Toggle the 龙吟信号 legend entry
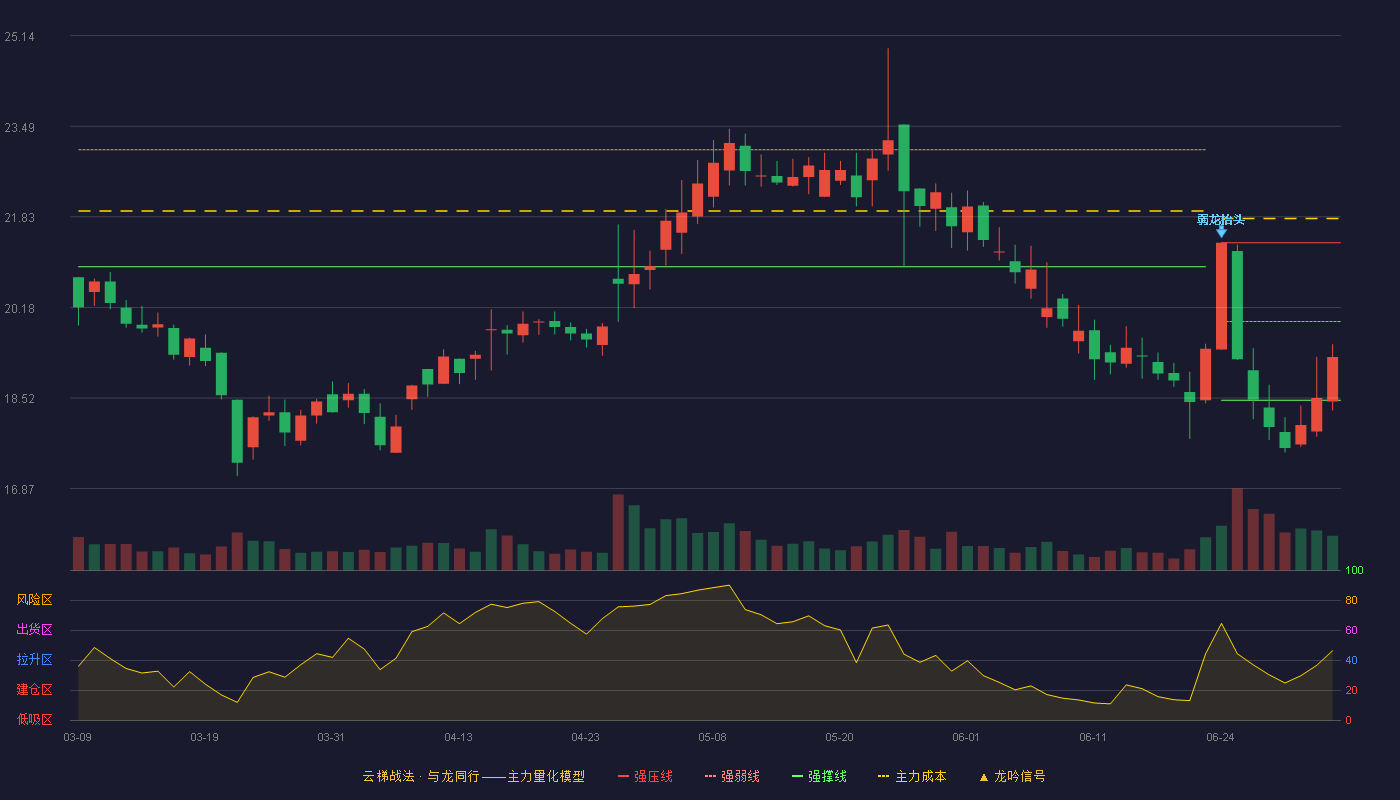Viewport: 1400px width, 800px height. tap(1011, 776)
